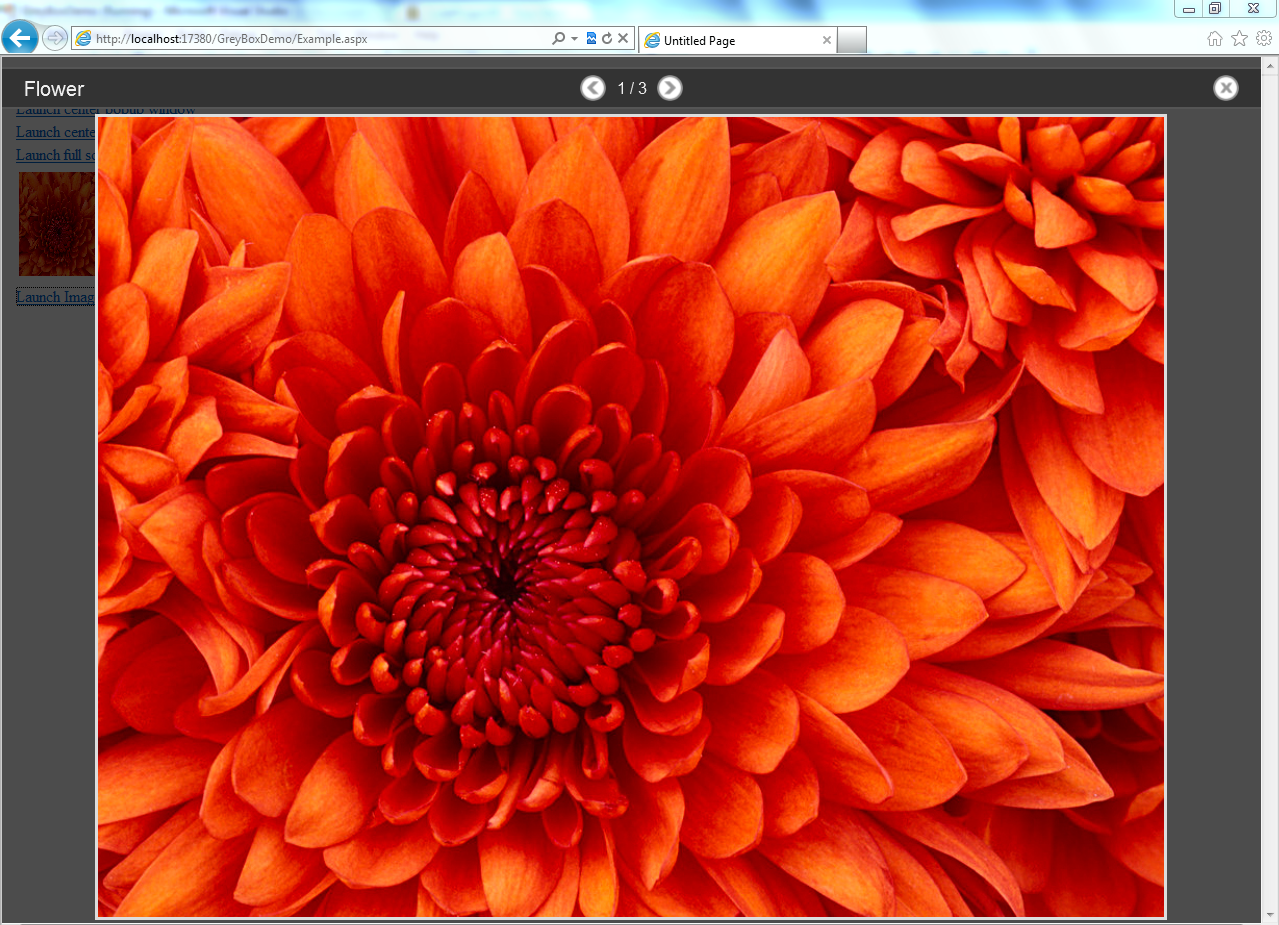Screen dimensions: 1279x925
Task: Click the 1 / 3 image counter
Action: coord(632,89)
